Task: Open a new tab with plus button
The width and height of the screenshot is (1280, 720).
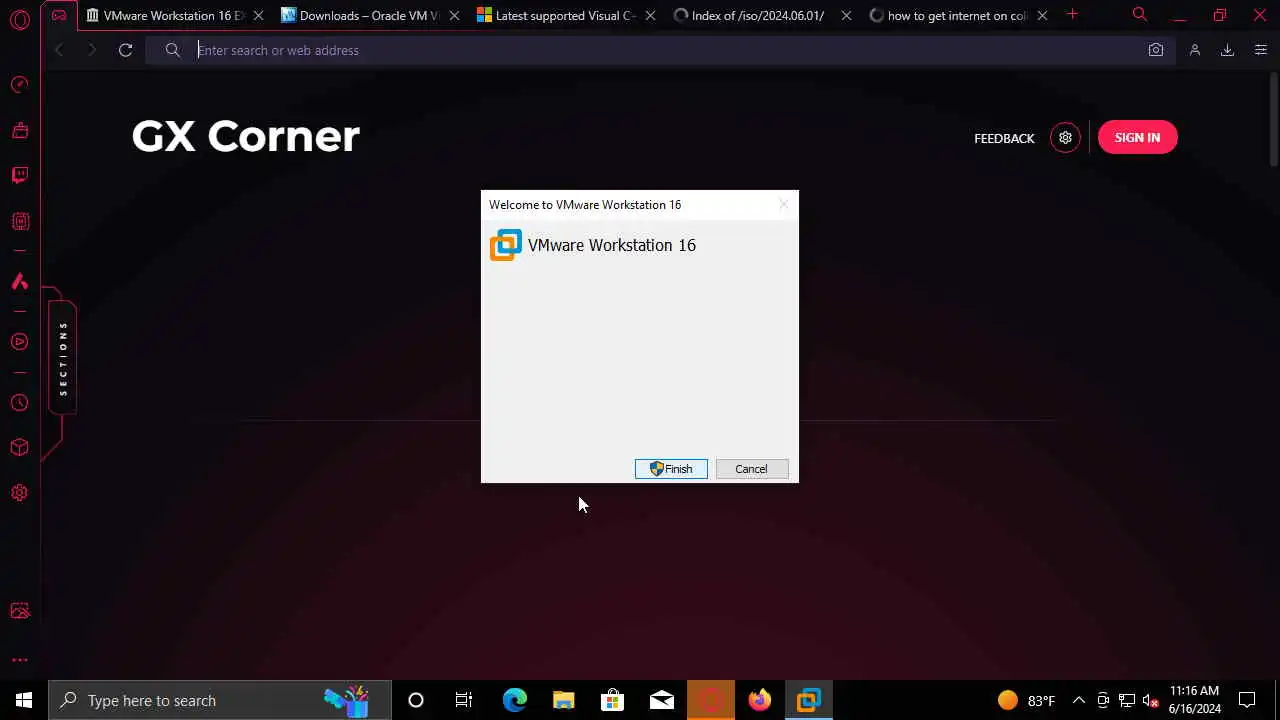Action: [x=1072, y=14]
